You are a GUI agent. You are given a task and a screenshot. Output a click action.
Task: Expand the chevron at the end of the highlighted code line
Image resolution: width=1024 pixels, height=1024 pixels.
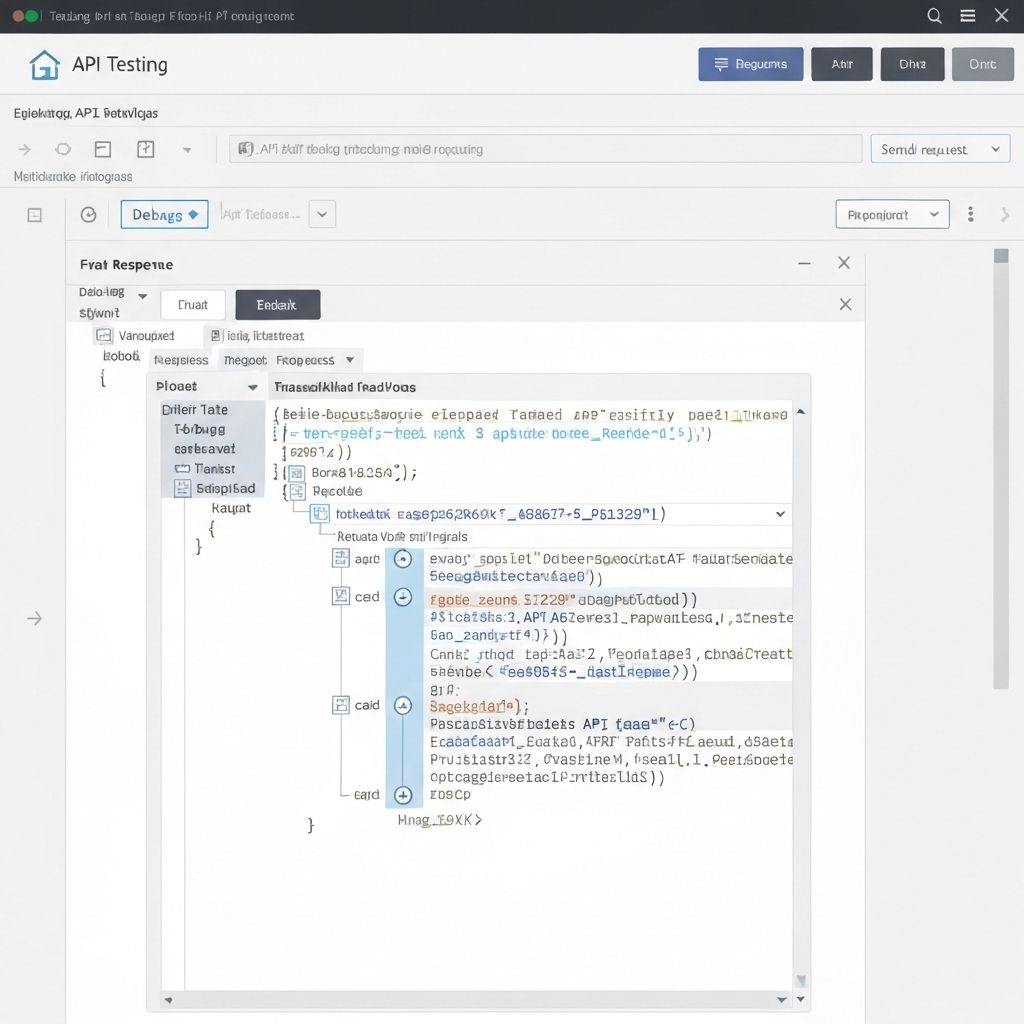(x=780, y=513)
